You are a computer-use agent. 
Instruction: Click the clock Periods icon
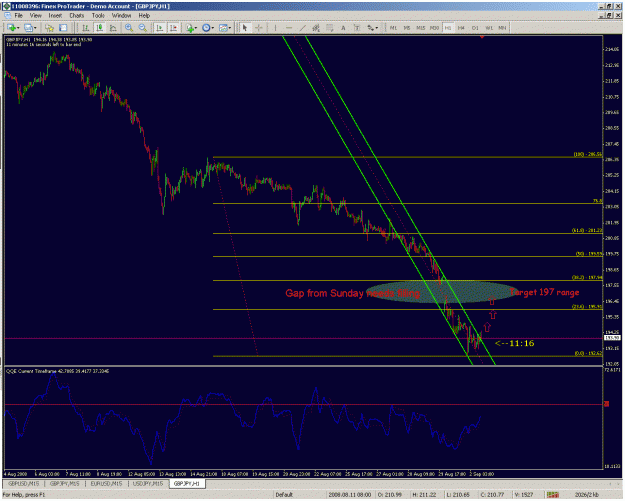[x=206, y=28]
